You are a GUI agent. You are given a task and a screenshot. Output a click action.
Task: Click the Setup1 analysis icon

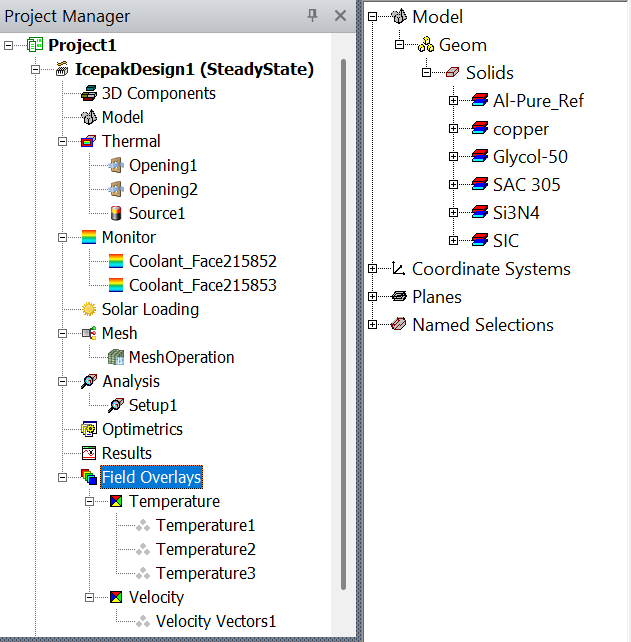point(116,405)
